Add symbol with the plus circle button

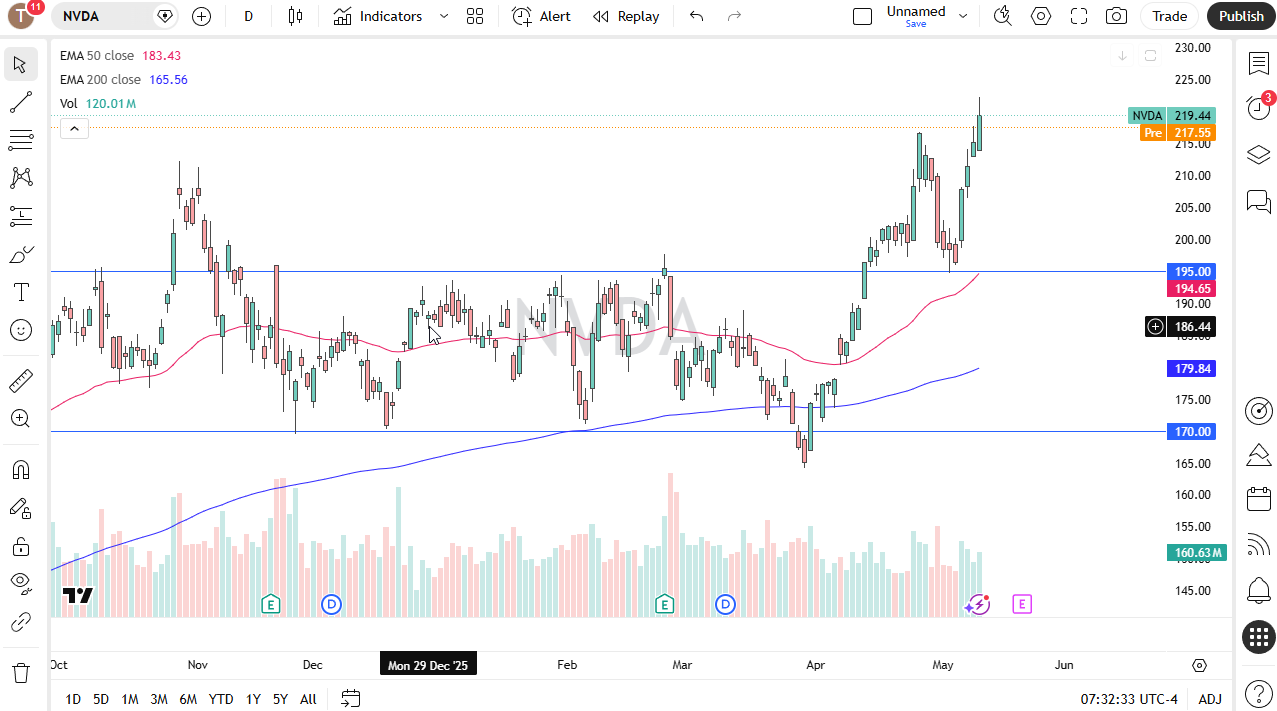click(201, 16)
